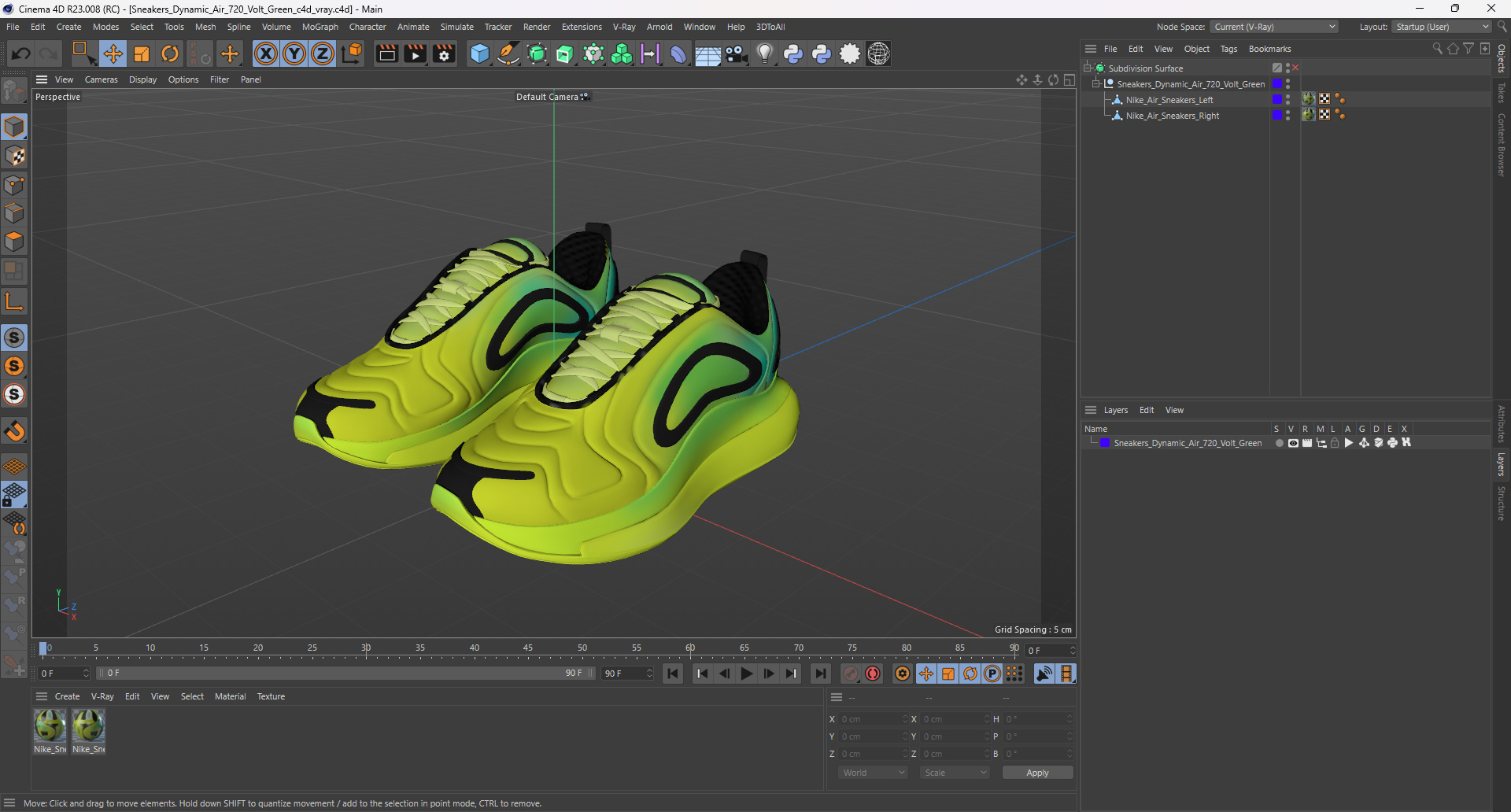Open the vertical Content Browser tab
Image resolution: width=1511 pixels, height=812 pixels.
click(1502, 144)
